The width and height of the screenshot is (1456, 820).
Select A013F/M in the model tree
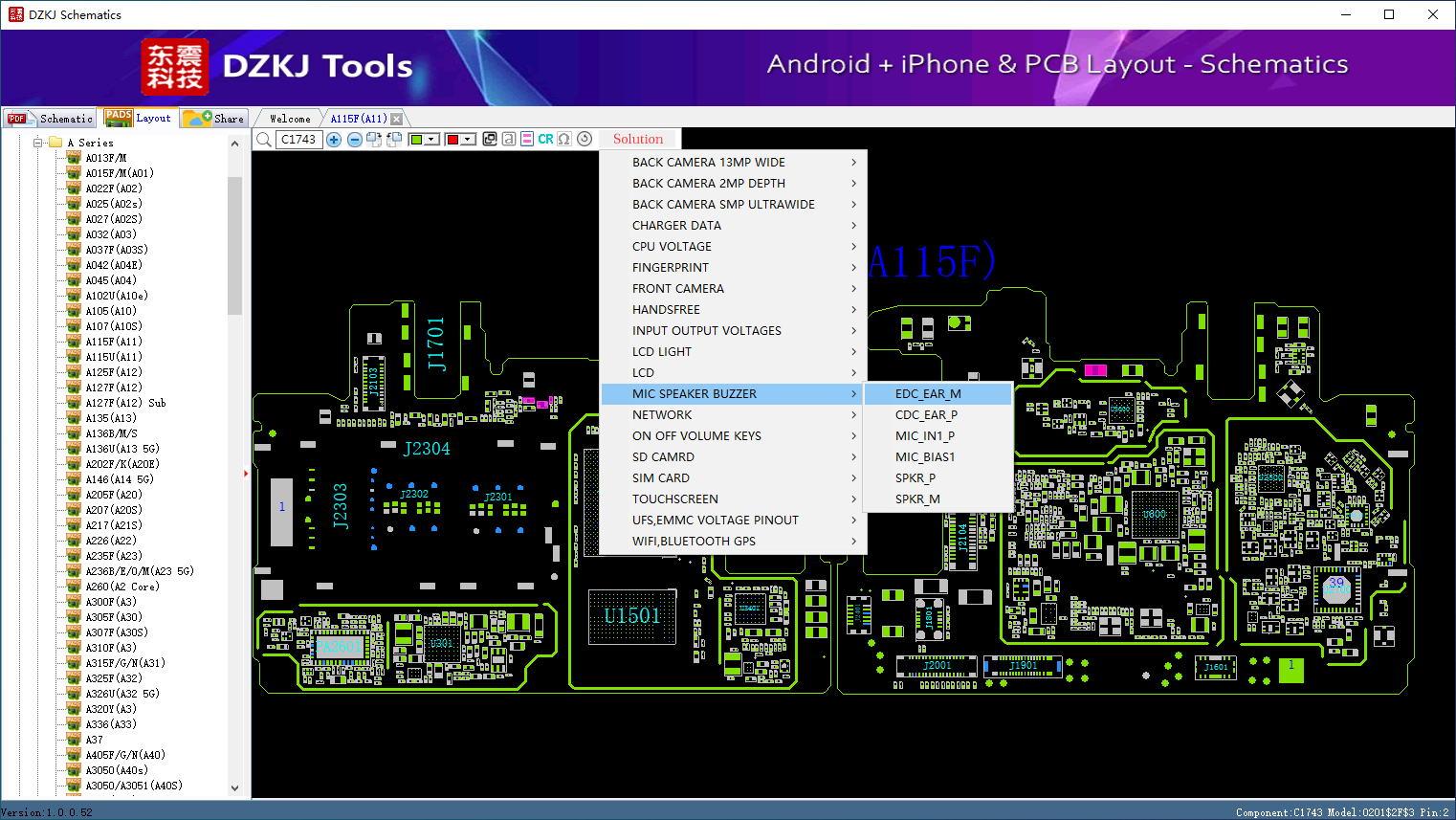[106, 158]
